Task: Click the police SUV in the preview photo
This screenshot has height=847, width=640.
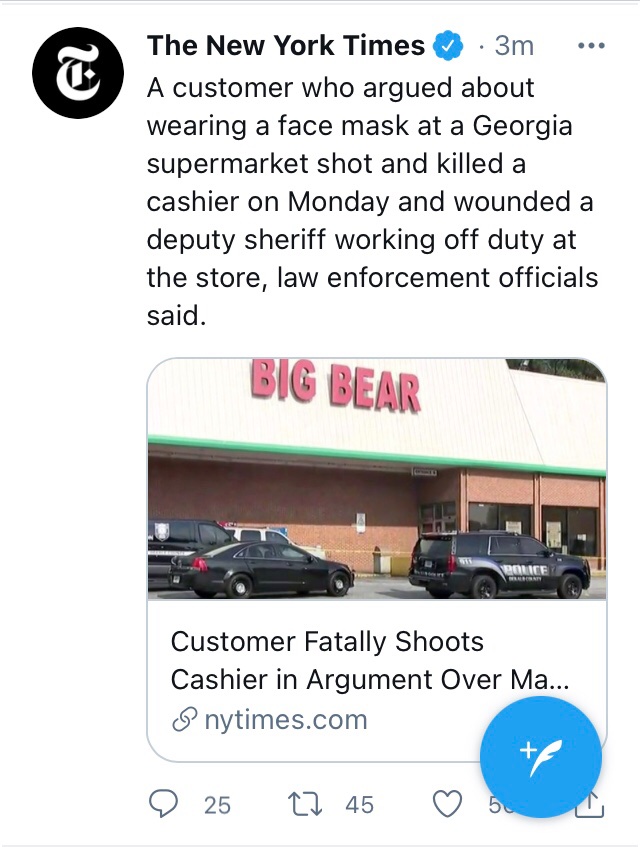Action: [x=500, y=565]
